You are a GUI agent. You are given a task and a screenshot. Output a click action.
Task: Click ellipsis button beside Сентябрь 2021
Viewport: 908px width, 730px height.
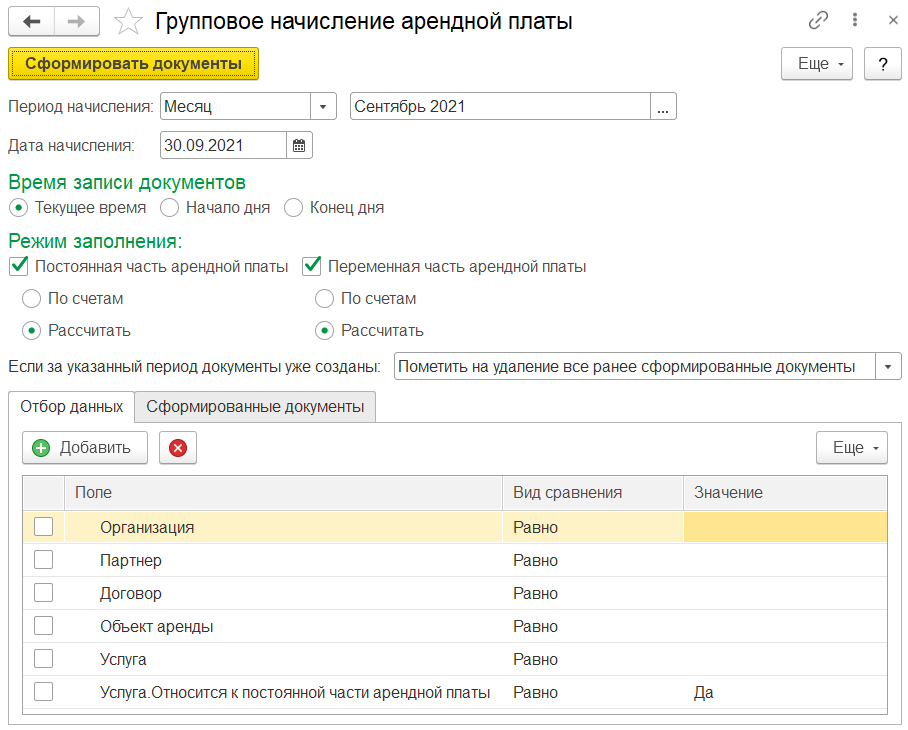click(663, 106)
